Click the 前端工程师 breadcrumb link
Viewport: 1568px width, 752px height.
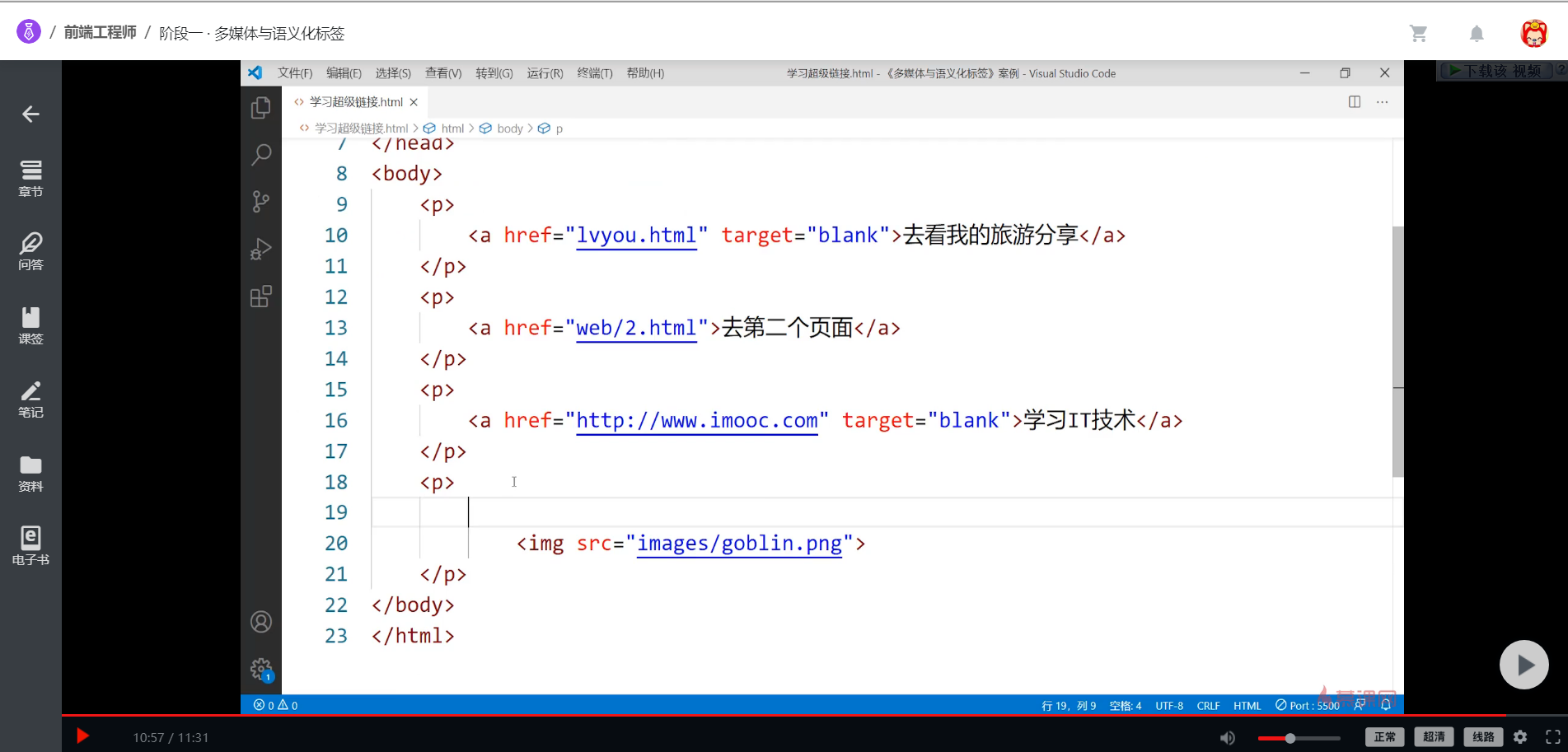tap(101, 33)
